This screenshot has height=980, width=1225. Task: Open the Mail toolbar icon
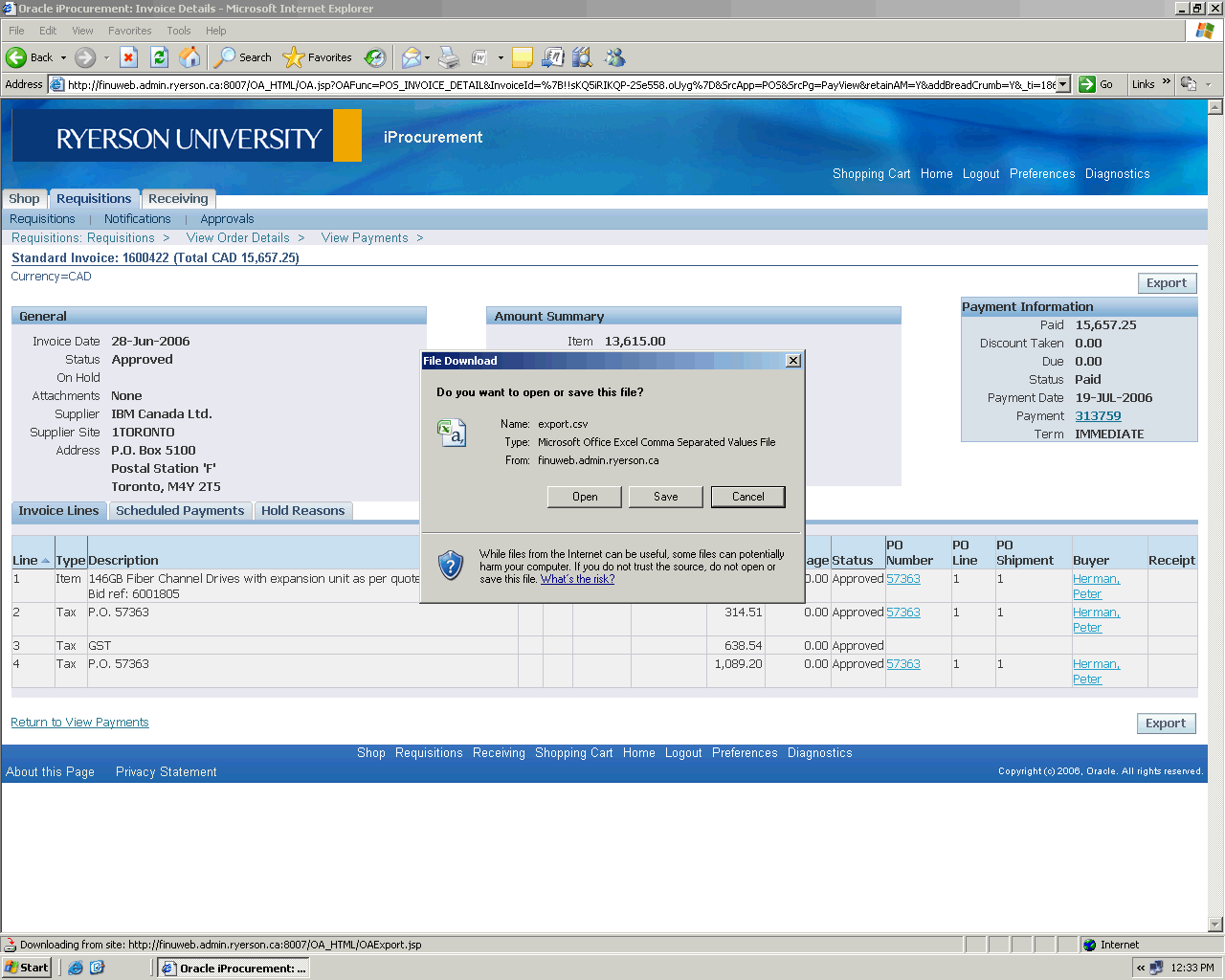(411, 57)
